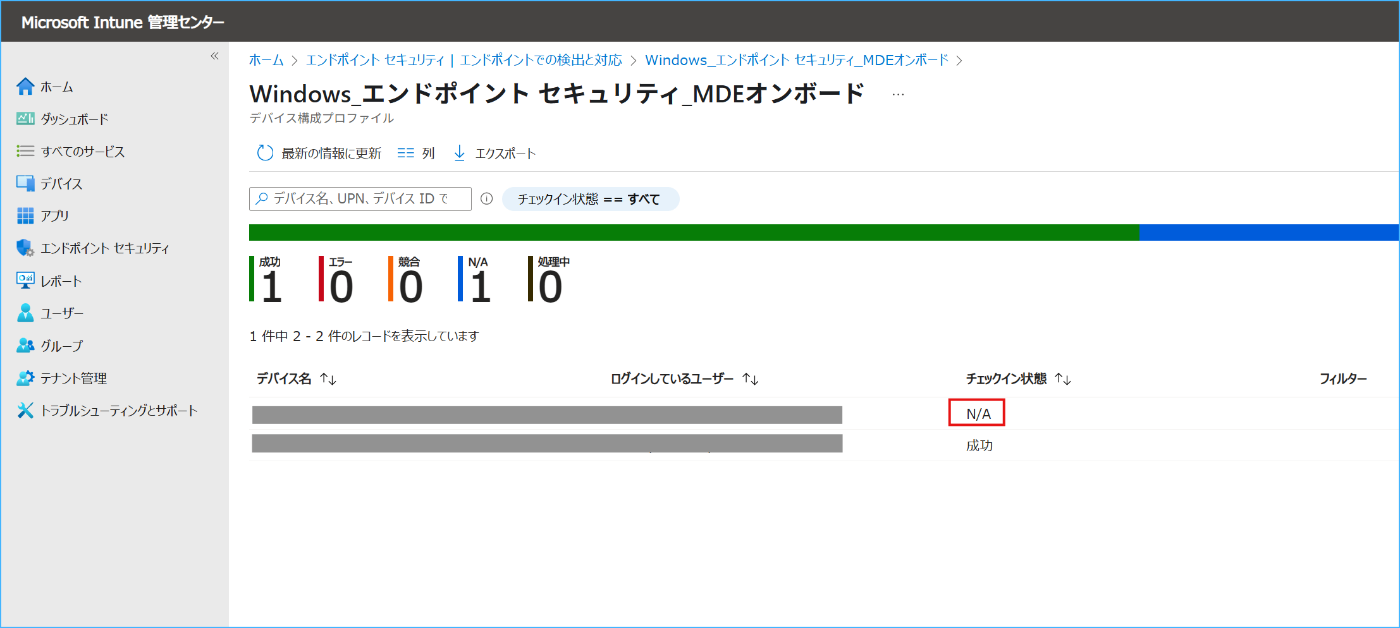Image resolution: width=1400 pixels, height=628 pixels.
Task: Click the エクスポート button label
Action: pyautogui.click(x=505, y=153)
